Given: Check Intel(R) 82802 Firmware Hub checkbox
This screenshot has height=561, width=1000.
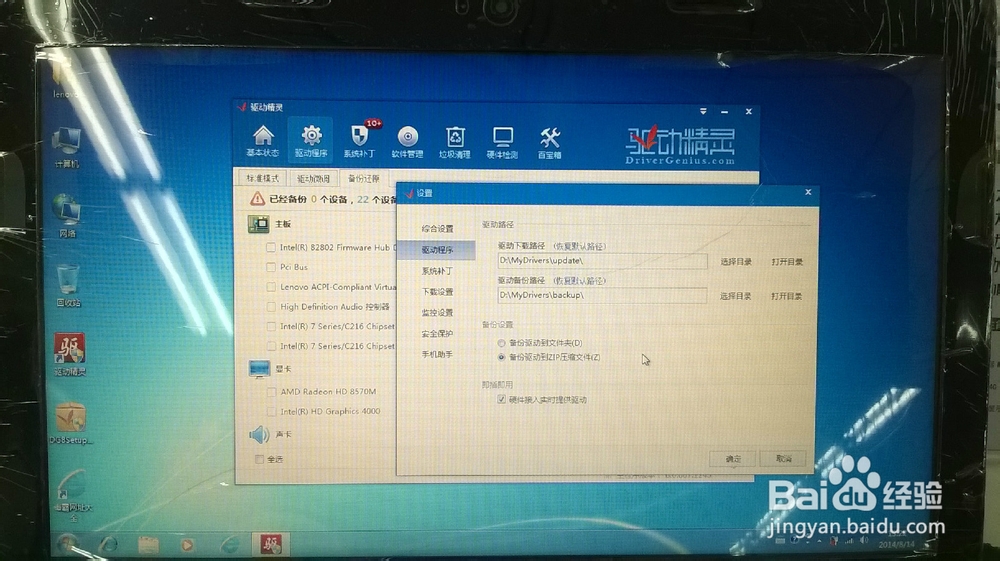Looking at the screenshot, I should click(270, 247).
